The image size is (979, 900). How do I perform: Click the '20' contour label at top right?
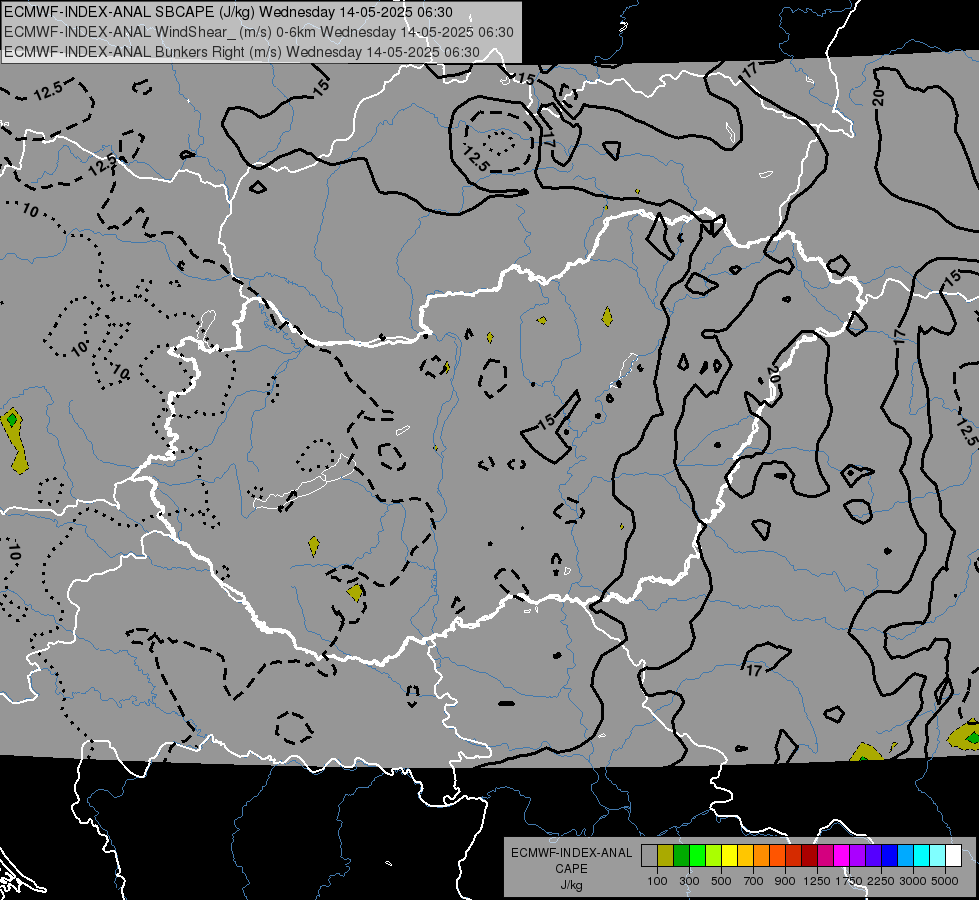coord(878,97)
